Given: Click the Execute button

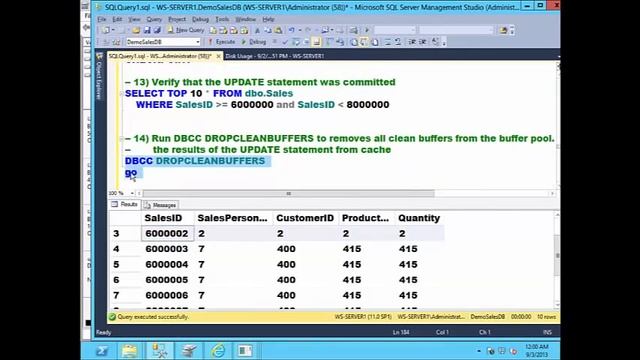Looking at the screenshot, I should tap(222, 42).
